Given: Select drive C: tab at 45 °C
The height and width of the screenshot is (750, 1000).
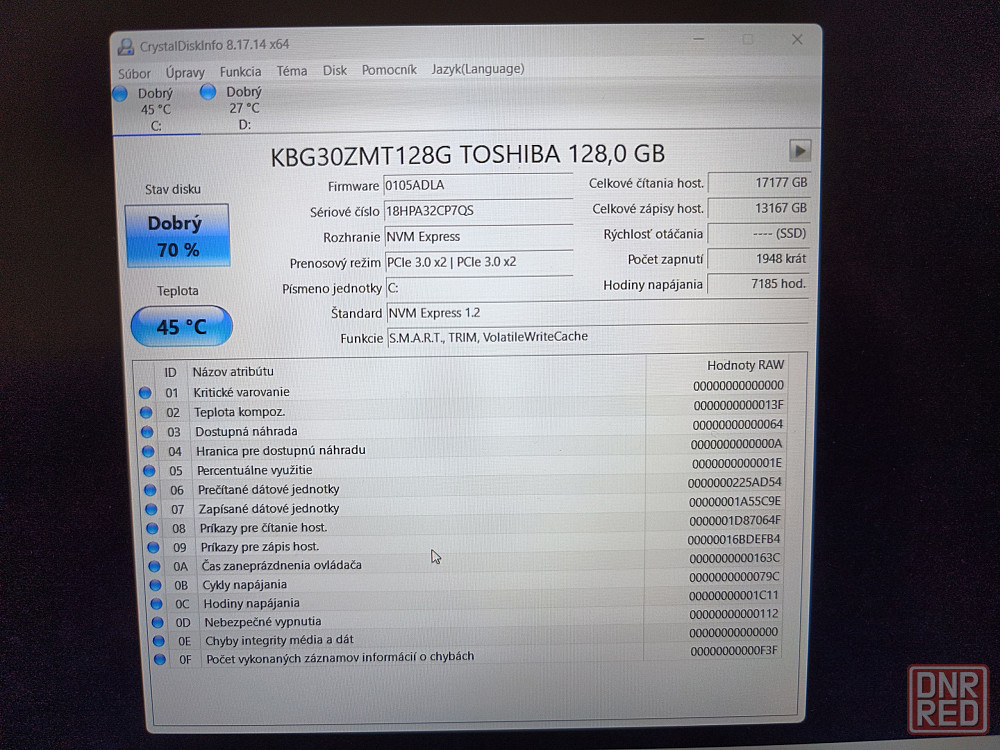Looking at the screenshot, I should pyautogui.click(x=156, y=109).
